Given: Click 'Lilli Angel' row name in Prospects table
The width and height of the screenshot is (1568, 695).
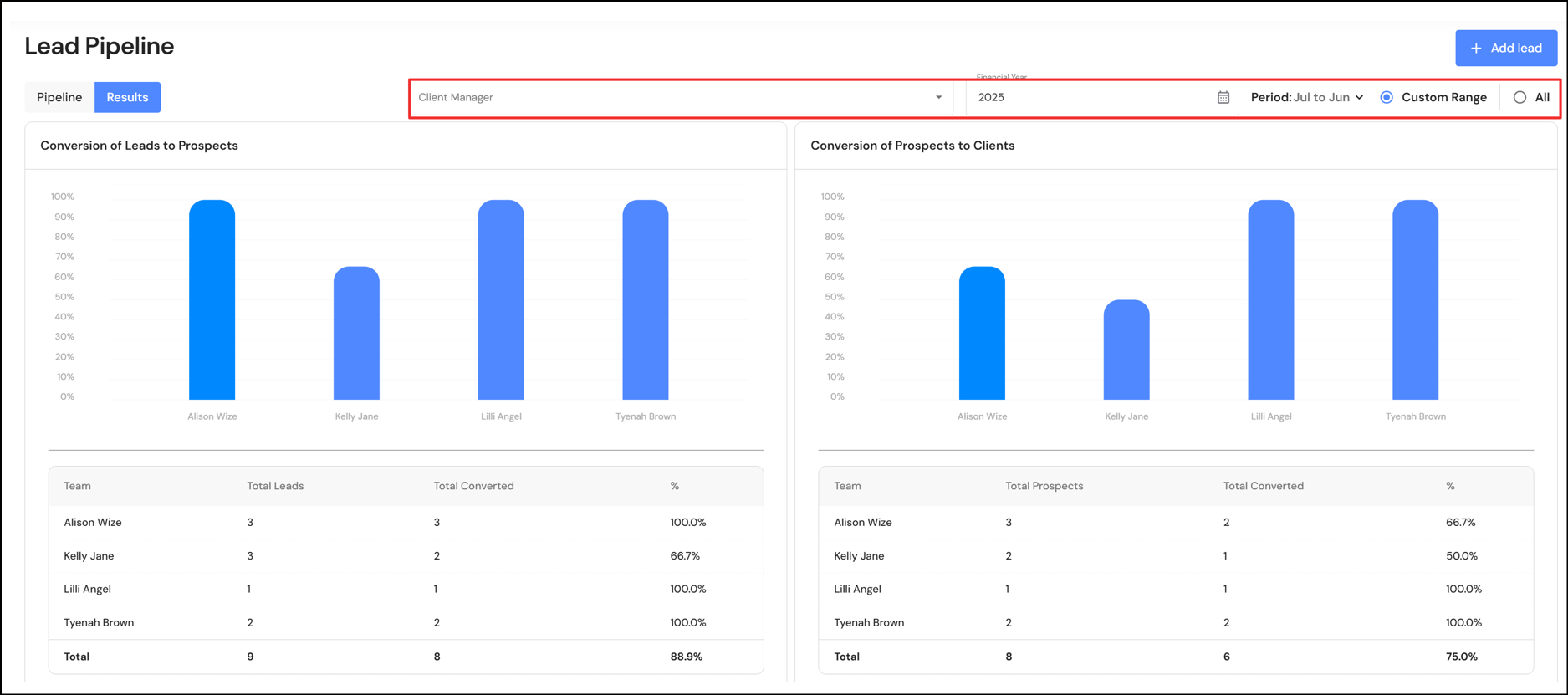Looking at the screenshot, I should click(x=857, y=590).
